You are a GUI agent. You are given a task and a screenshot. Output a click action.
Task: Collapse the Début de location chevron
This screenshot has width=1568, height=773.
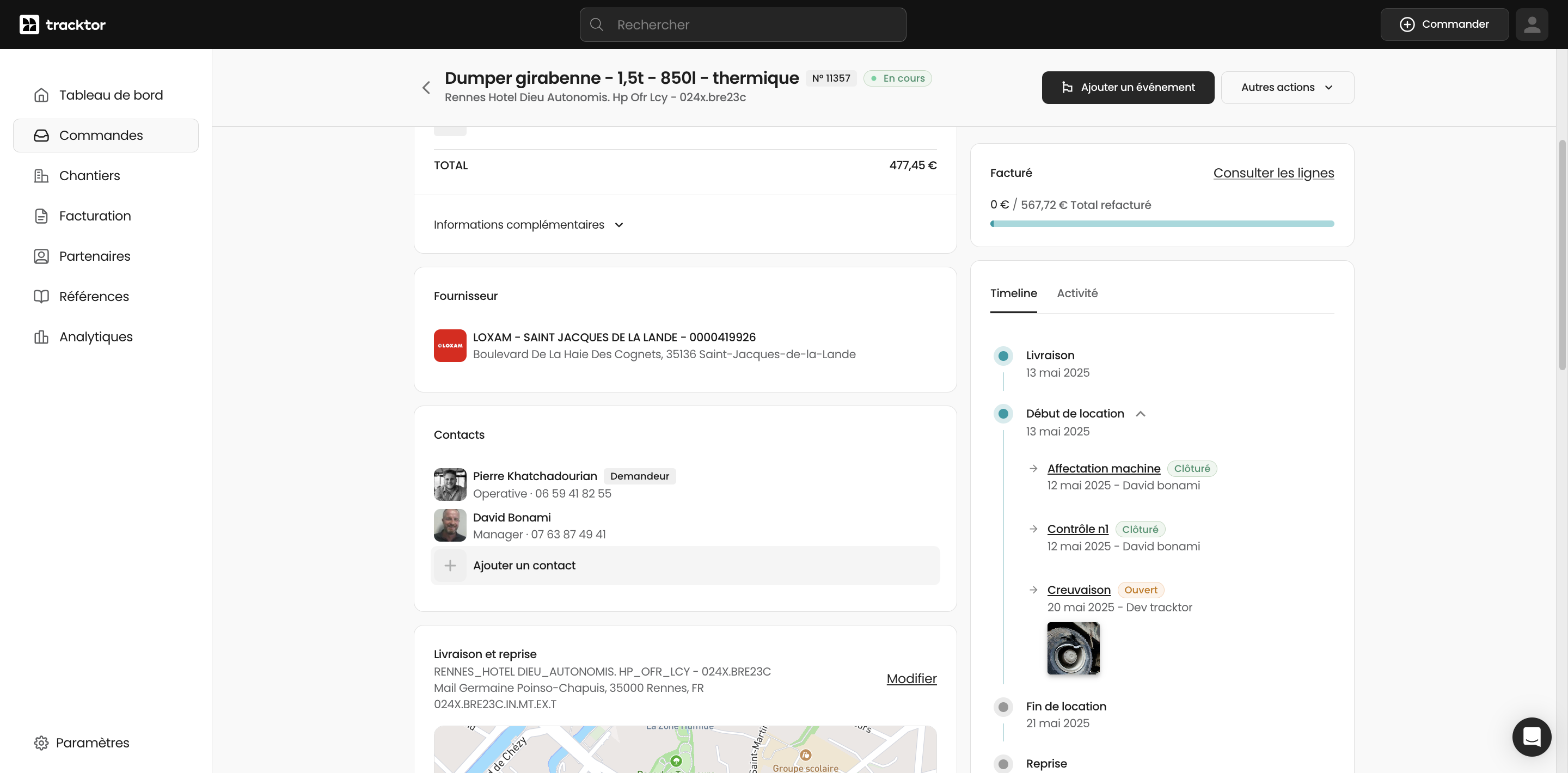coord(1141,414)
